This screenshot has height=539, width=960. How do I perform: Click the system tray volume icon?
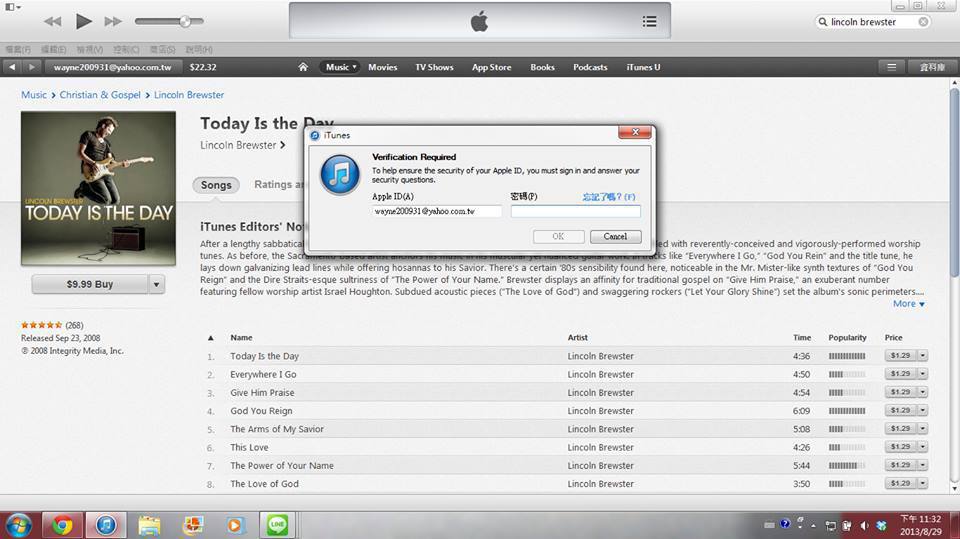coord(864,526)
